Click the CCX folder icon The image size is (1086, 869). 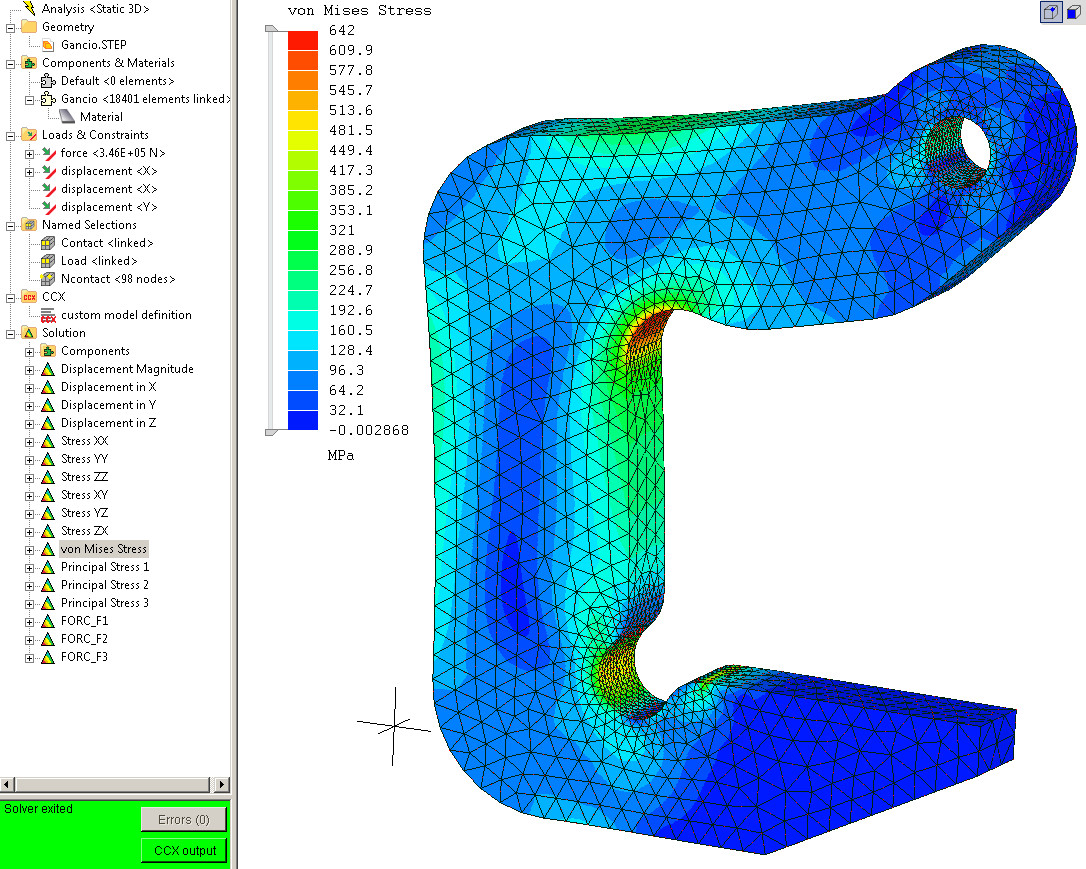tap(29, 297)
